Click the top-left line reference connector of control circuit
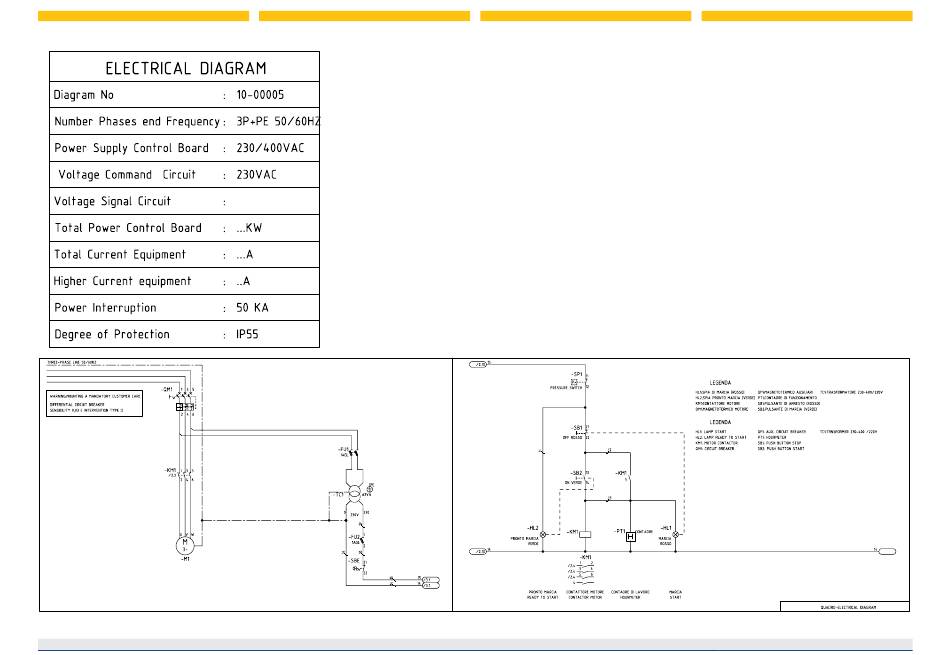The image size is (950, 655). (478, 365)
